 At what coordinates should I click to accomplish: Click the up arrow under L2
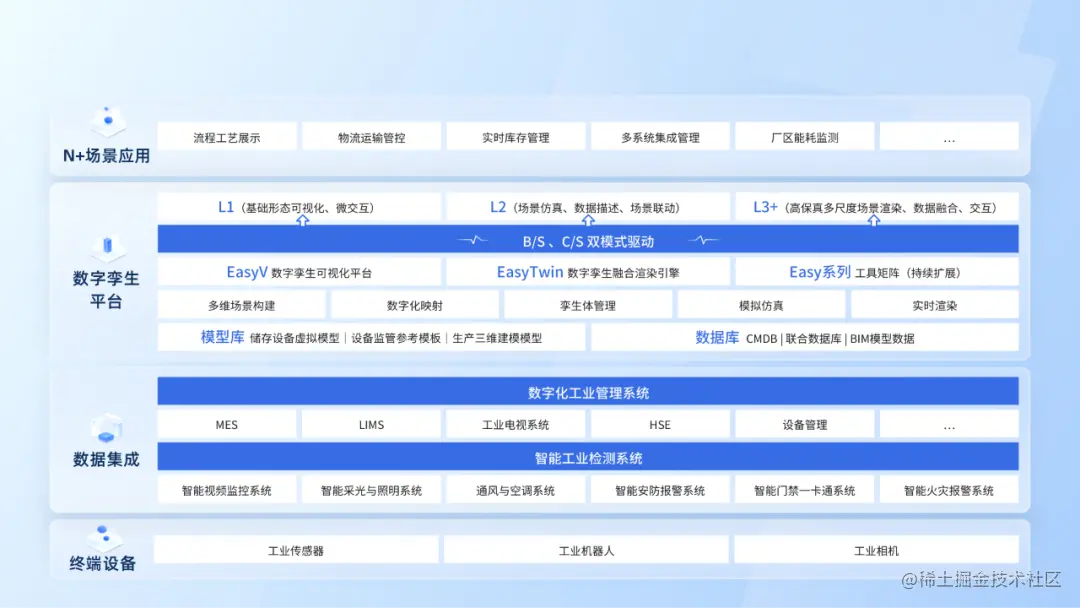(588, 220)
